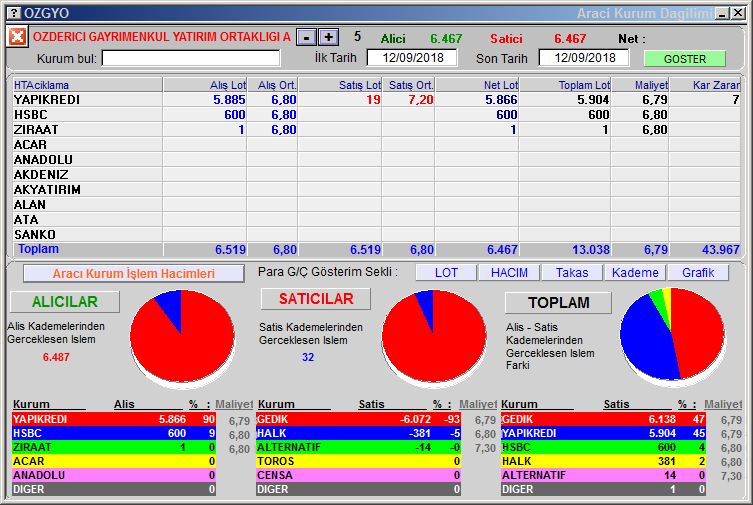753x505 pixels.
Task: Click YAPIKREDI Satış Lot value 19
Action: tap(373, 100)
